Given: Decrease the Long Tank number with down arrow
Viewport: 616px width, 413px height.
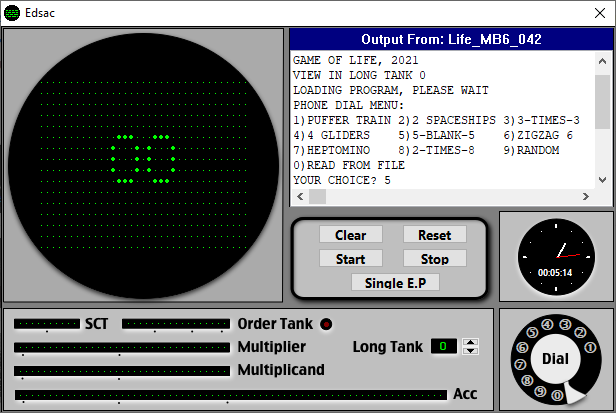Looking at the screenshot, I should tap(471, 351).
